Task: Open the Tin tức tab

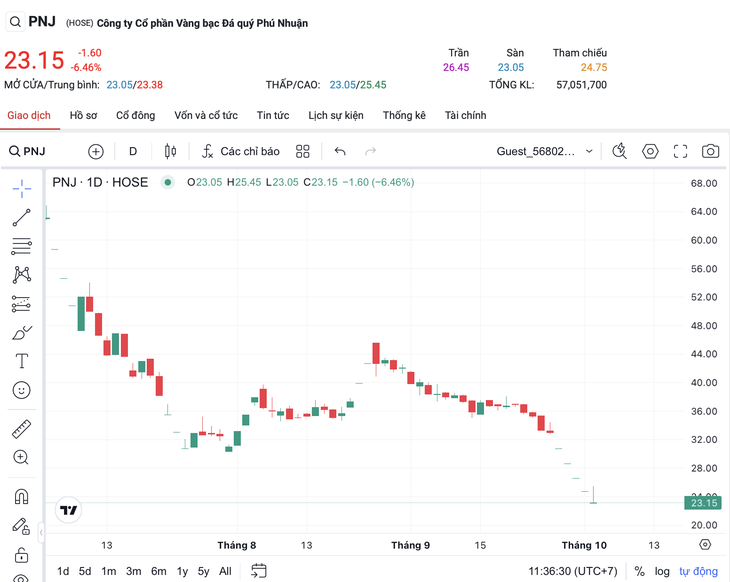Action: click(x=273, y=115)
